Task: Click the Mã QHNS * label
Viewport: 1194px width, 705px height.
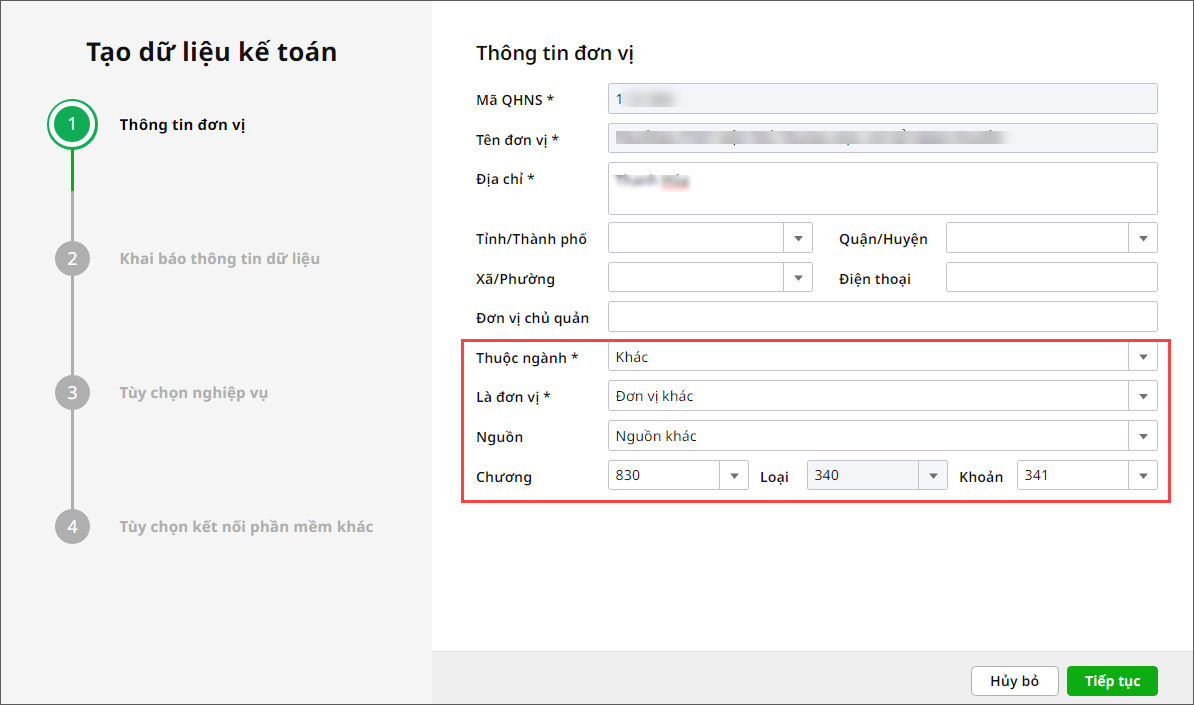Action: 515,100
